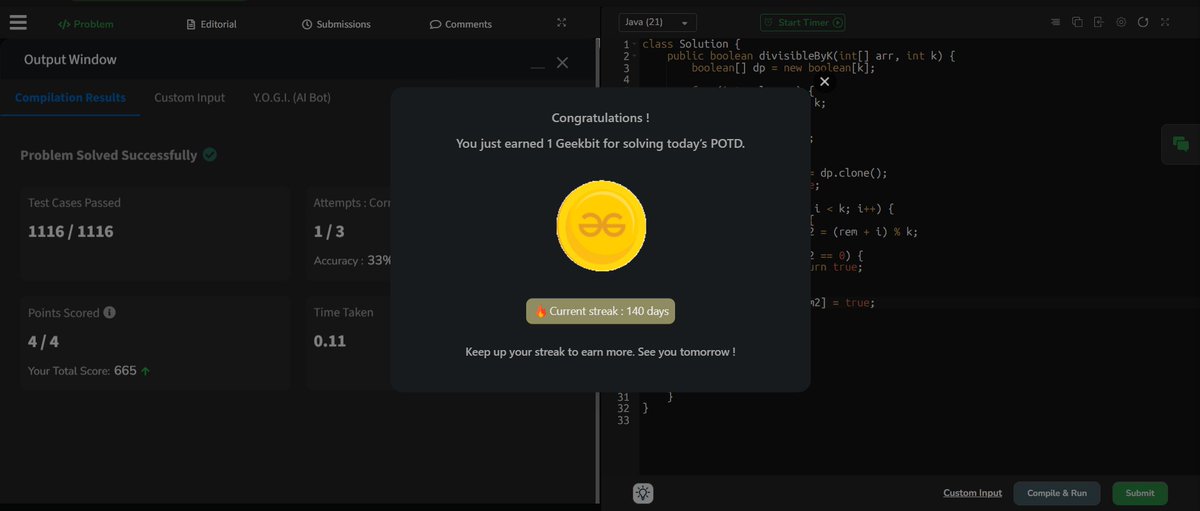Image resolution: width=1200 pixels, height=511 pixels.
Task: Click the test cases count 1116 / 1116
Action: click(71, 231)
